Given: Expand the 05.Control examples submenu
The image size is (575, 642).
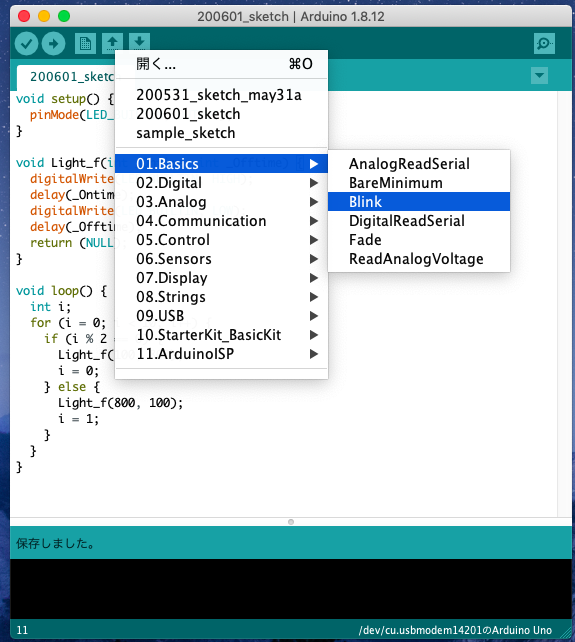Looking at the screenshot, I should click(x=221, y=240).
